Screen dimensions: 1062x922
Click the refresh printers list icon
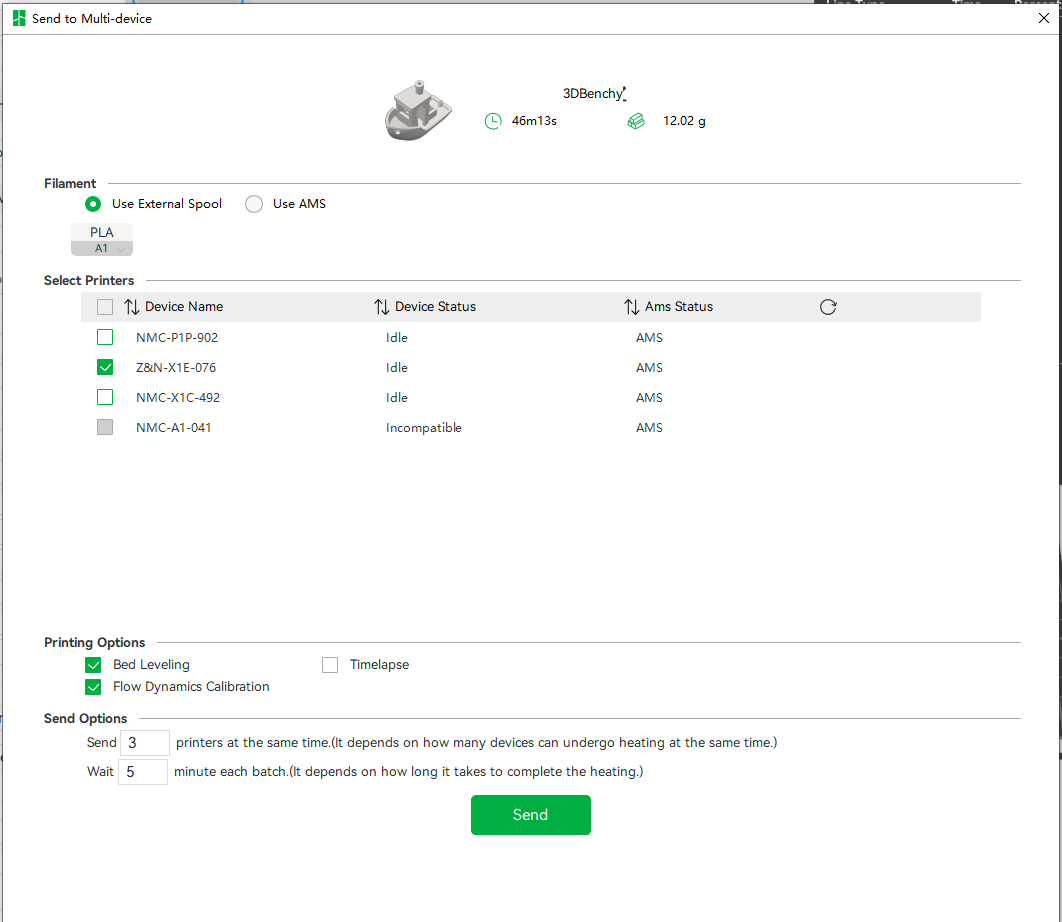(828, 307)
